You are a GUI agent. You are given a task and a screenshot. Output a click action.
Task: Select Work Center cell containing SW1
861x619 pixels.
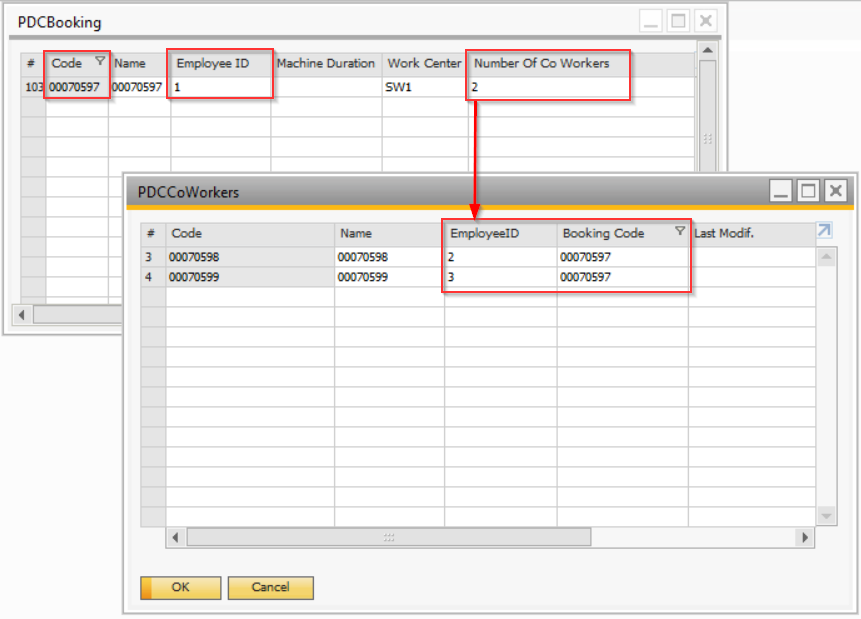424,88
